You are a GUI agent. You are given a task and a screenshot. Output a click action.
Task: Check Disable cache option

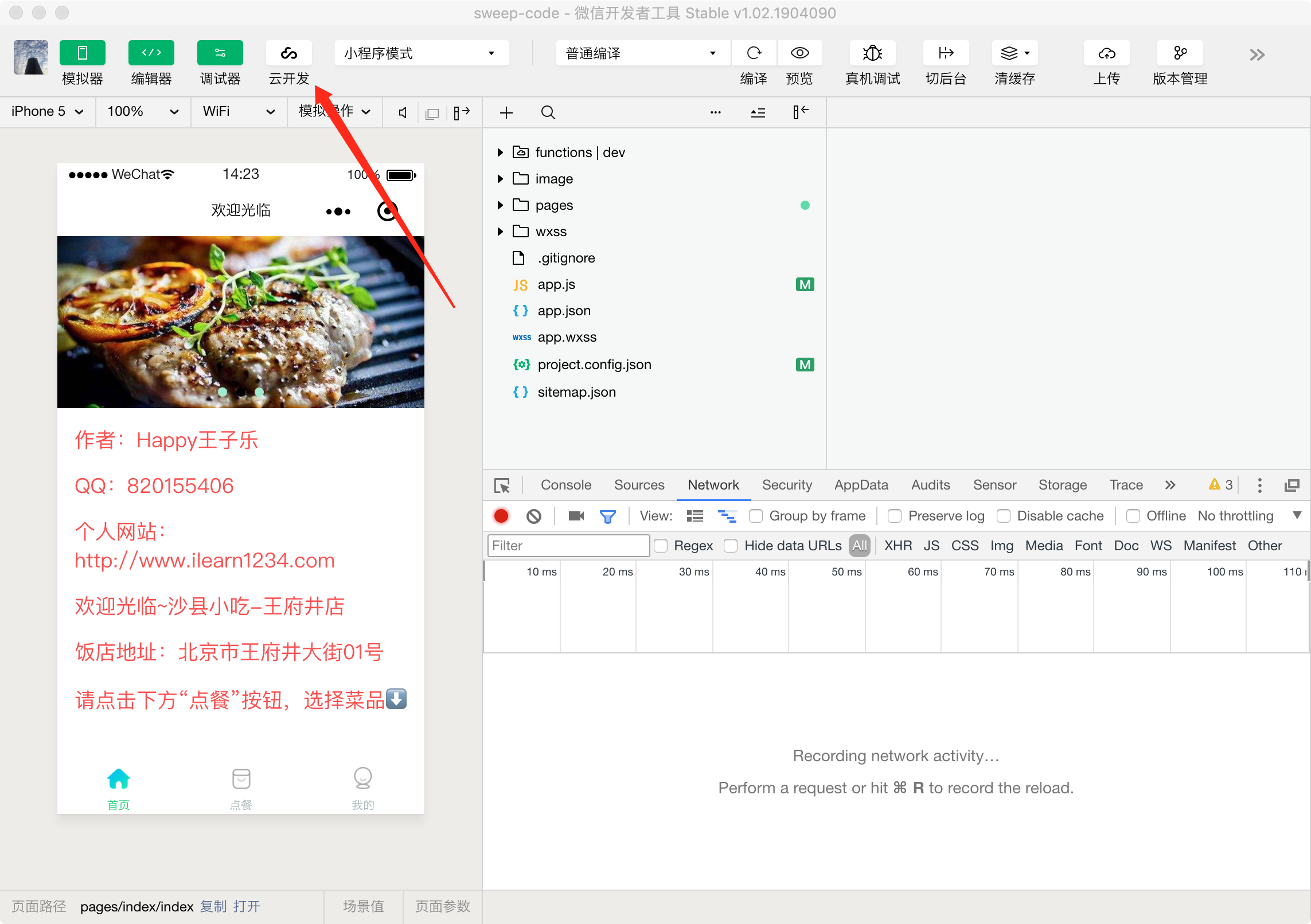pyautogui.click(x=1004, y=516)
